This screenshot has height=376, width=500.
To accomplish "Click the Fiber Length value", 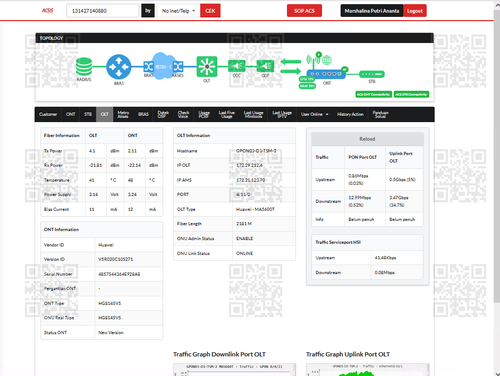I will pyautogui.click(x=244, y=224).
